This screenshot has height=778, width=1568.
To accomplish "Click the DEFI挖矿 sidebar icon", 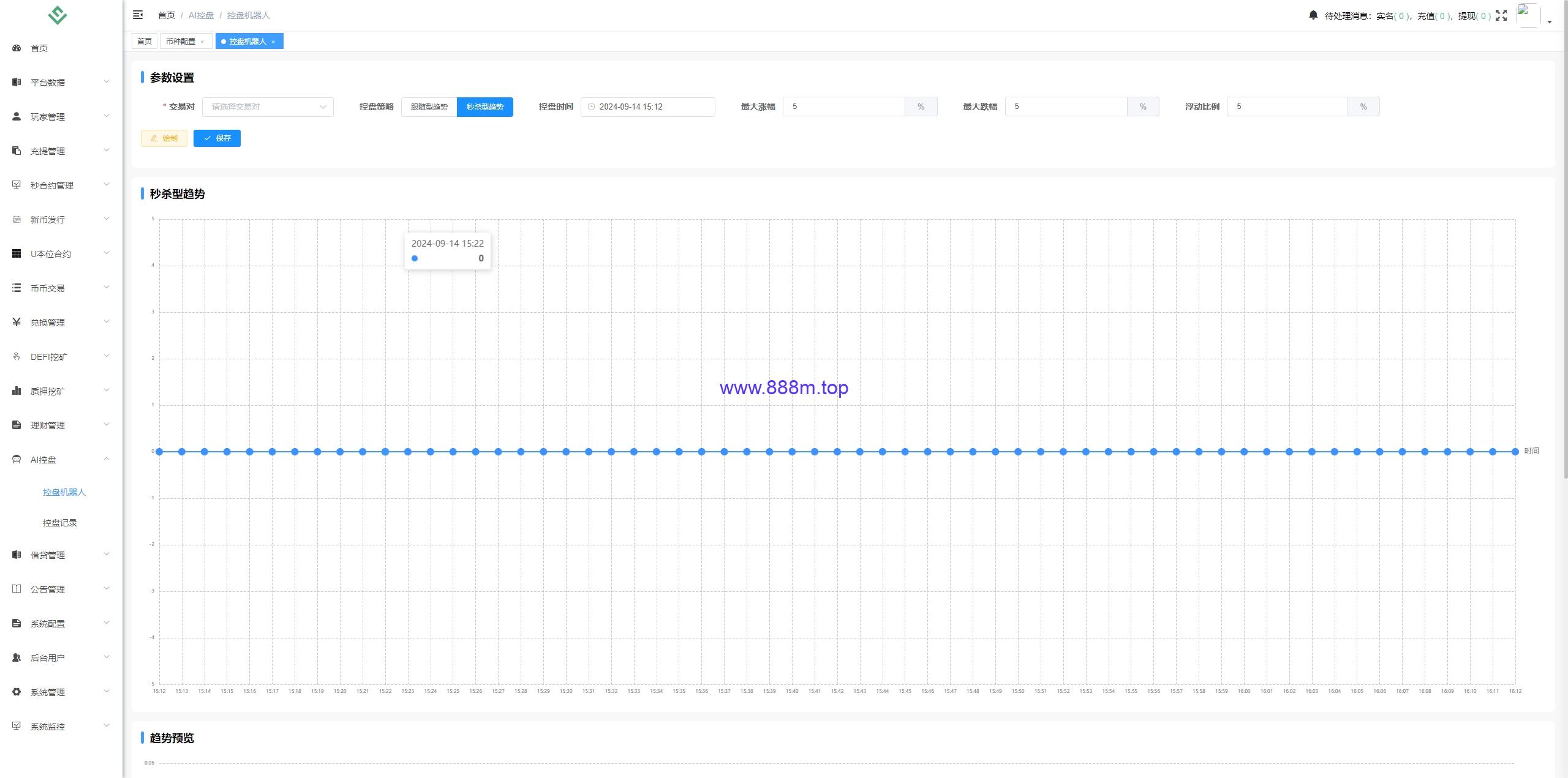I will point(17,356).
